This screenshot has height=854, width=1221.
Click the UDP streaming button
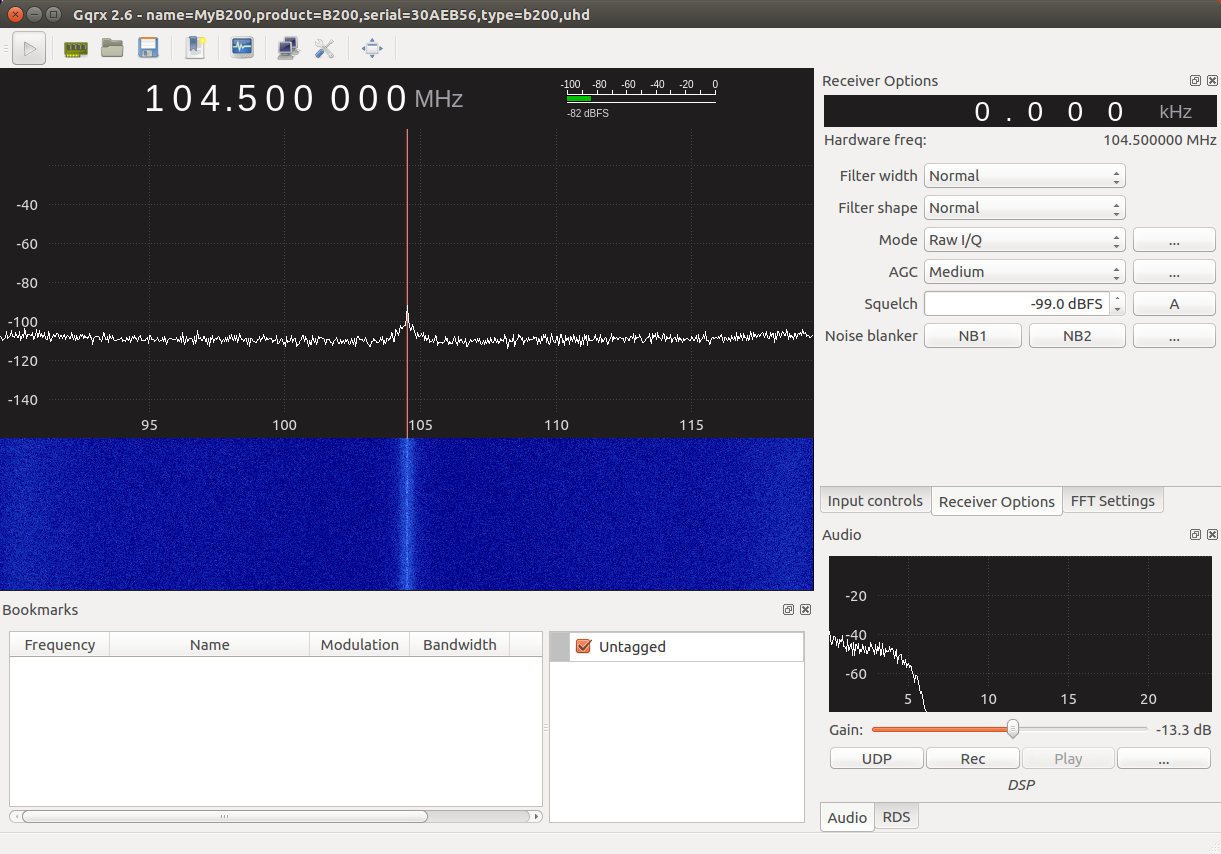coord(877,759)
